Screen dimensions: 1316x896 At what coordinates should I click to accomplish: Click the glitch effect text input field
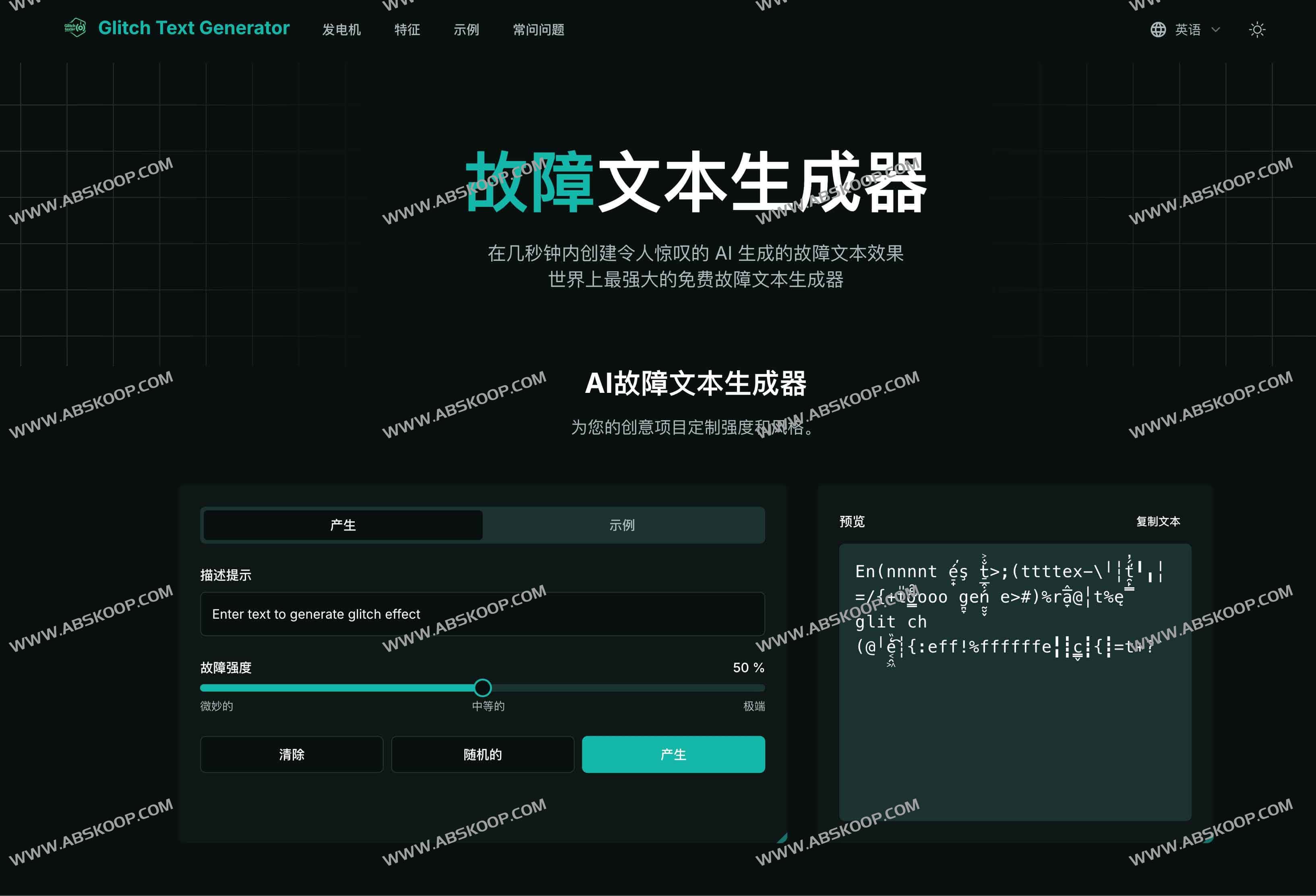(x=482, y=613)
